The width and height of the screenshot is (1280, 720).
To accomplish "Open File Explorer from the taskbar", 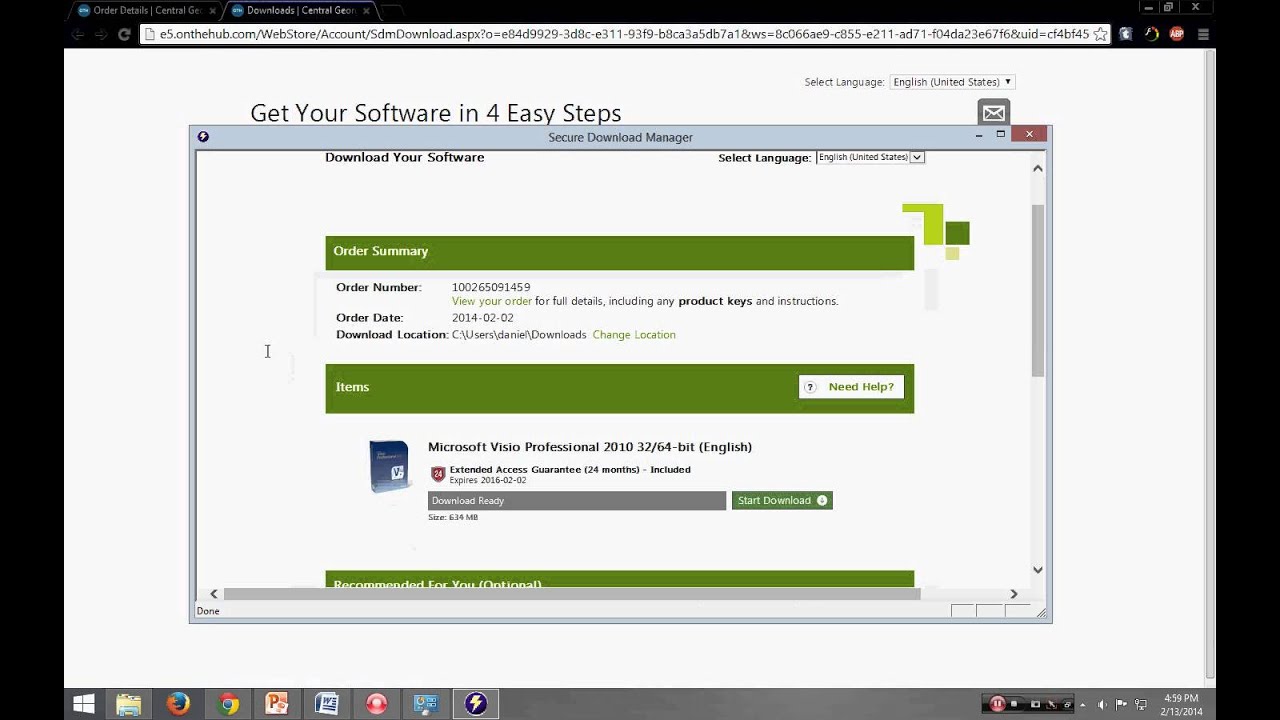I will [x=129, y=704].
